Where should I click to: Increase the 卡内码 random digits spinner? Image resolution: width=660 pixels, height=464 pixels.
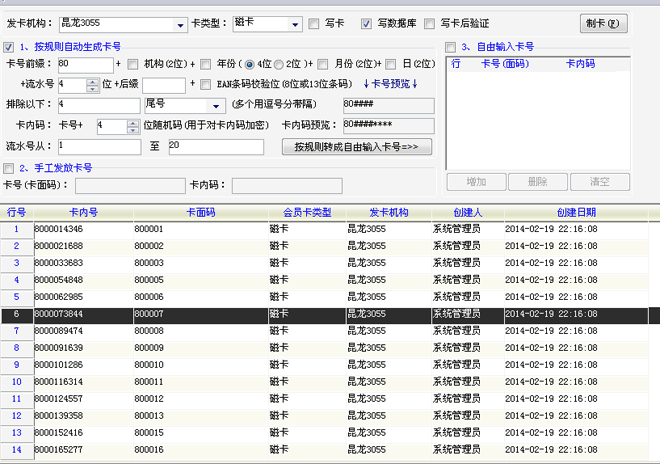tap(133, 123)
